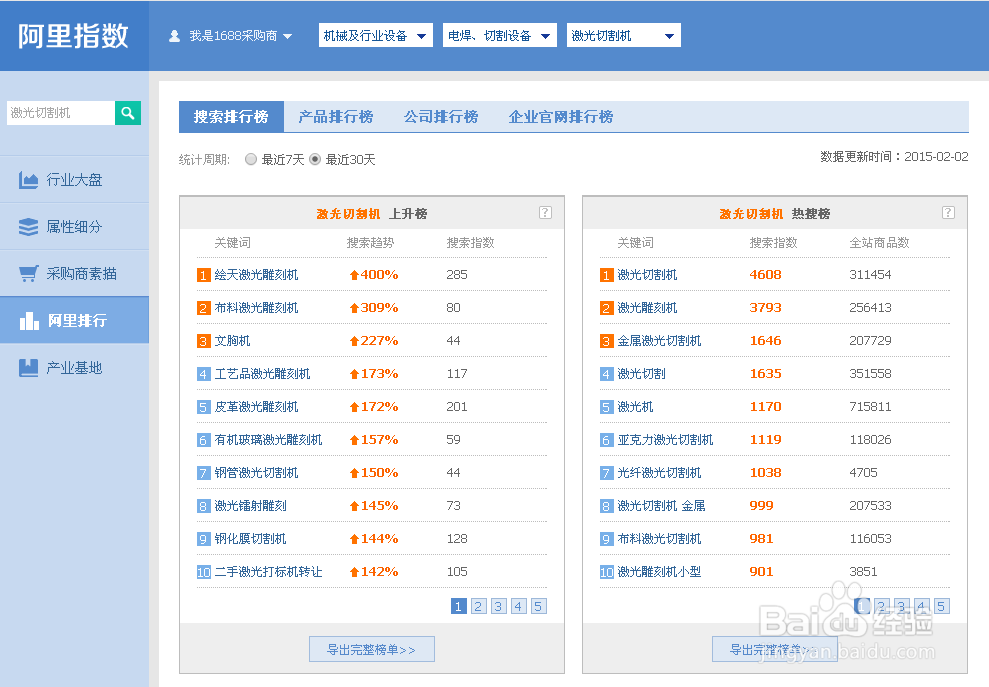Viewport: 989px width, 687px height.
Task: Open the 电焊、切割设备 dropdown
Action: coord(500,36)
